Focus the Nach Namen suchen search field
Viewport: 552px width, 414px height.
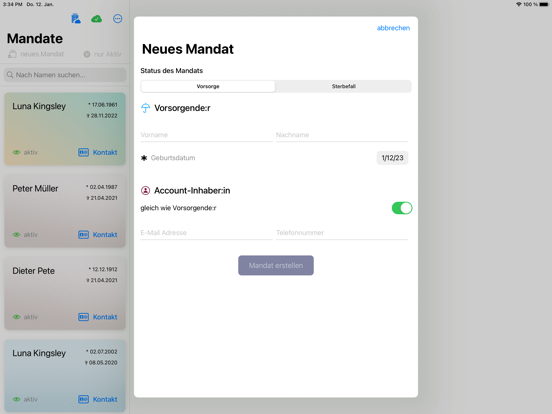click(65, 75)
